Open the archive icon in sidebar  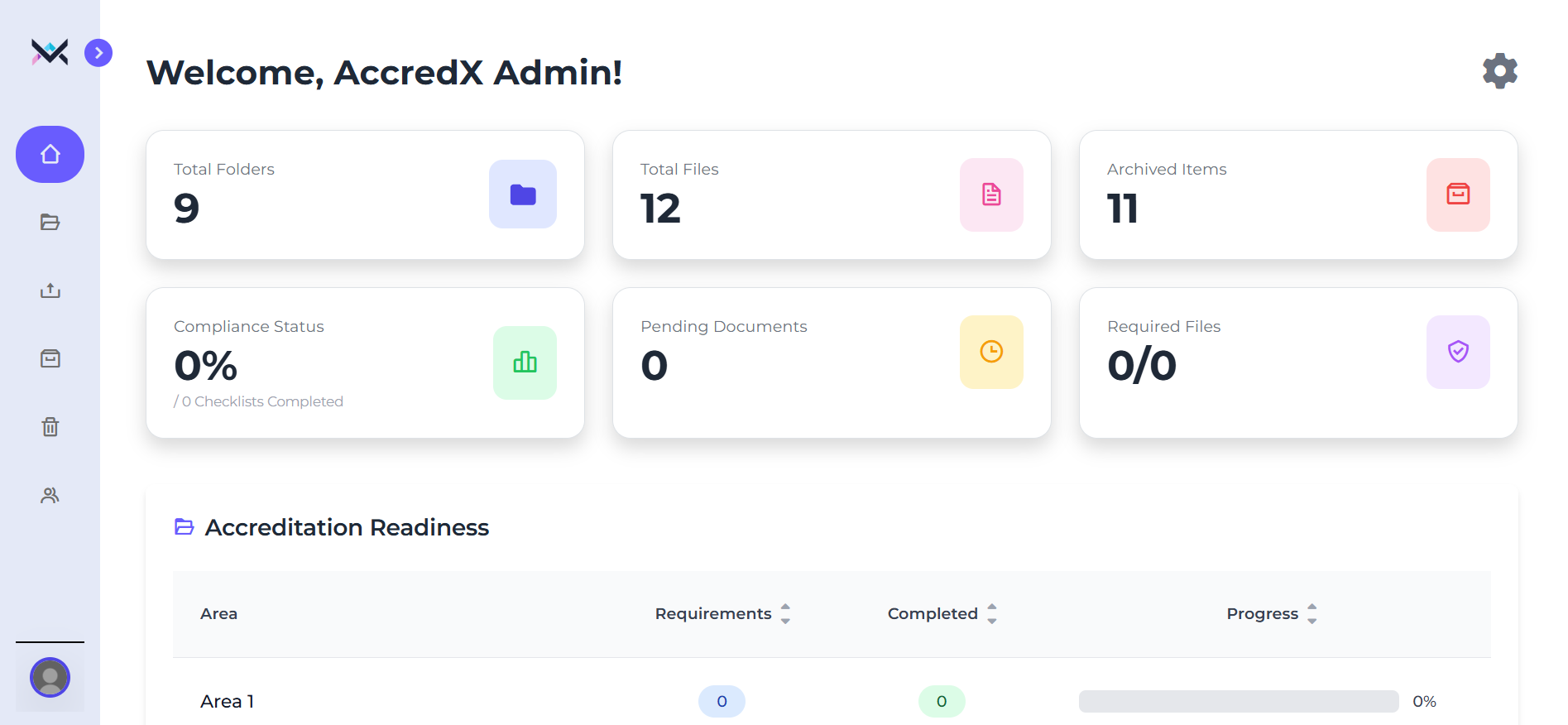50,358
